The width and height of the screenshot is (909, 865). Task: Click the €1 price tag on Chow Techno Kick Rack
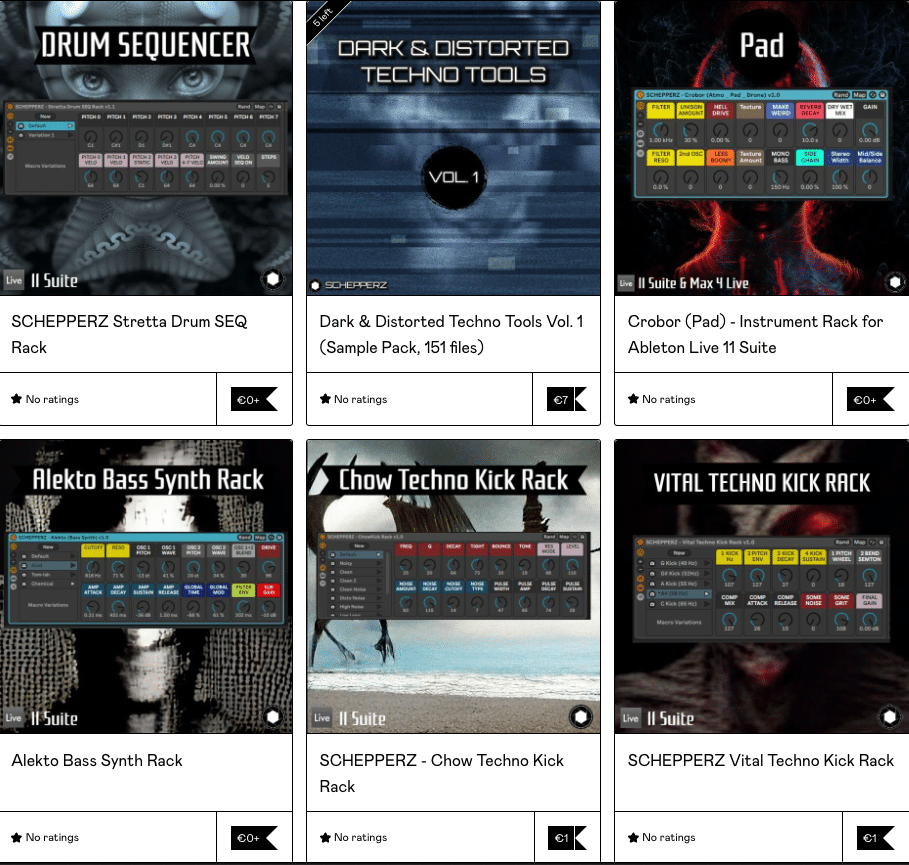[566, 838]
